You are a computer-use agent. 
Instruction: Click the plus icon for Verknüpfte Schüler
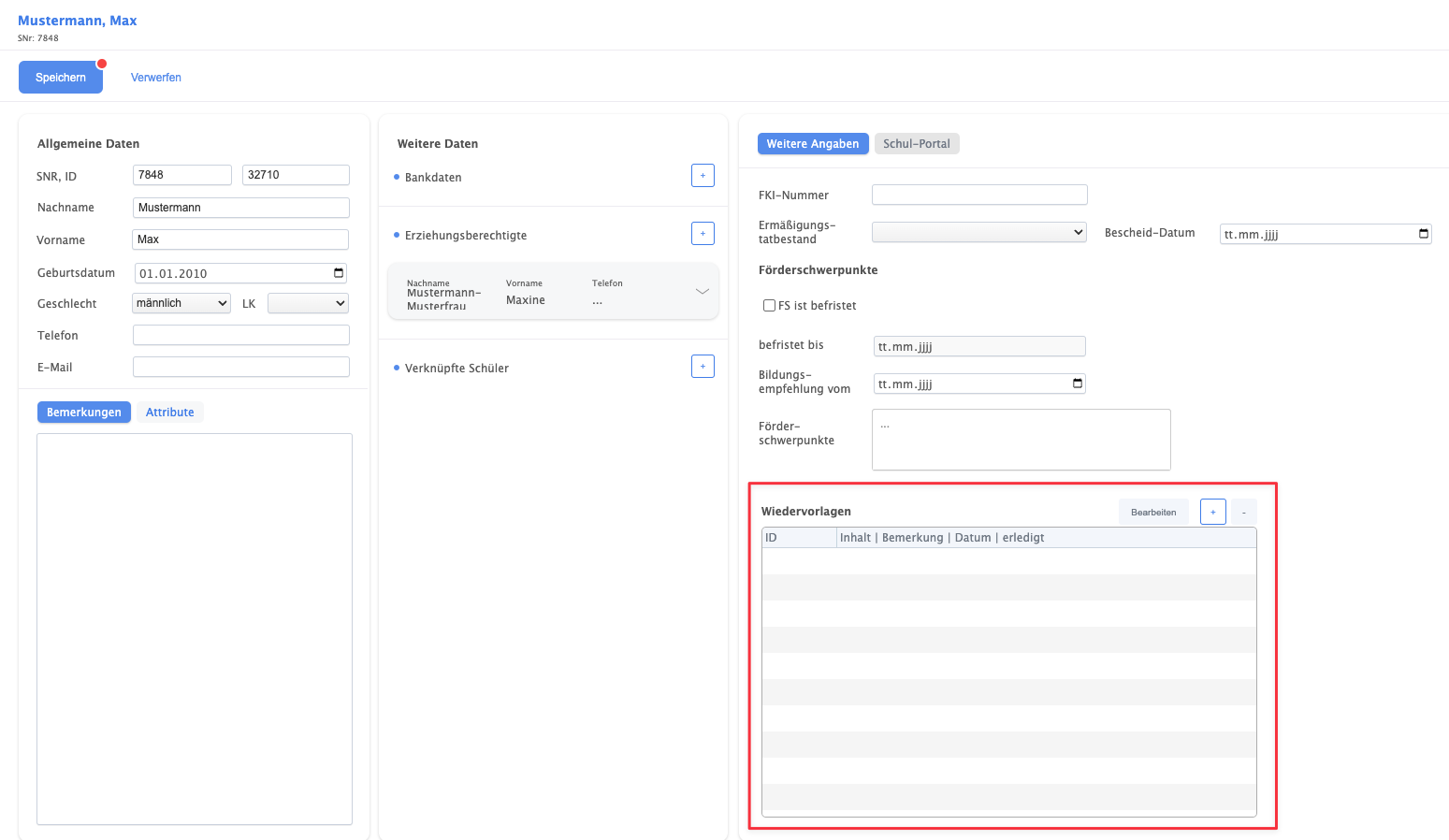click(x=703, y=367)
